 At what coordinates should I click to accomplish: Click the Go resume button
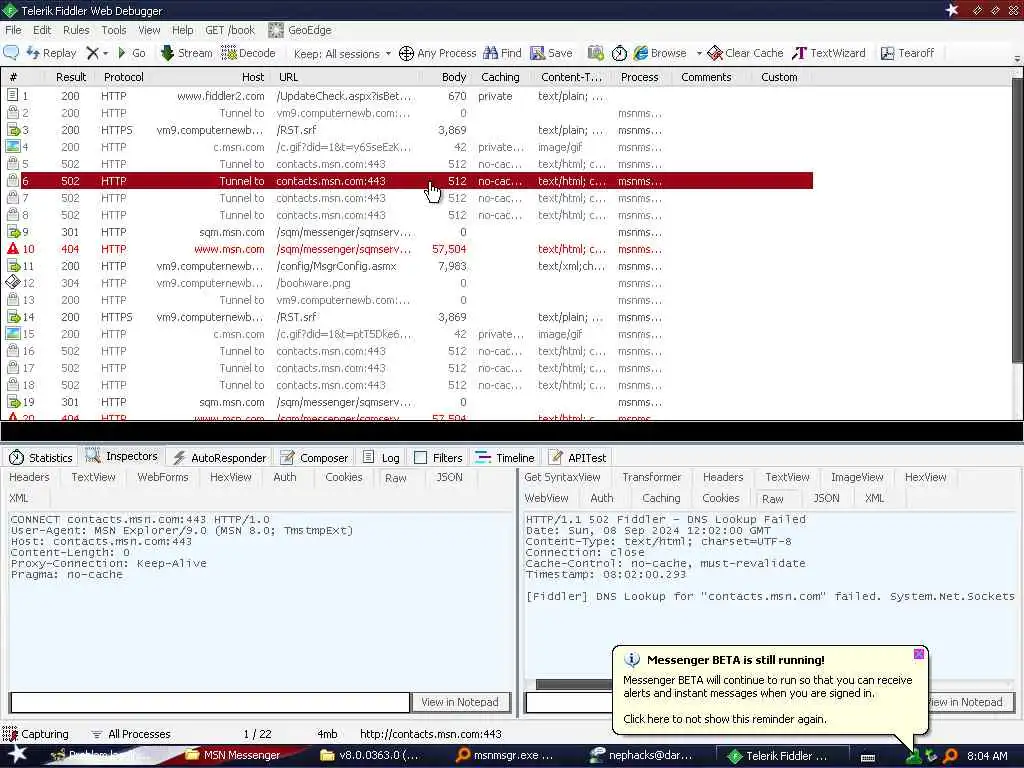[x=131, y=53]
